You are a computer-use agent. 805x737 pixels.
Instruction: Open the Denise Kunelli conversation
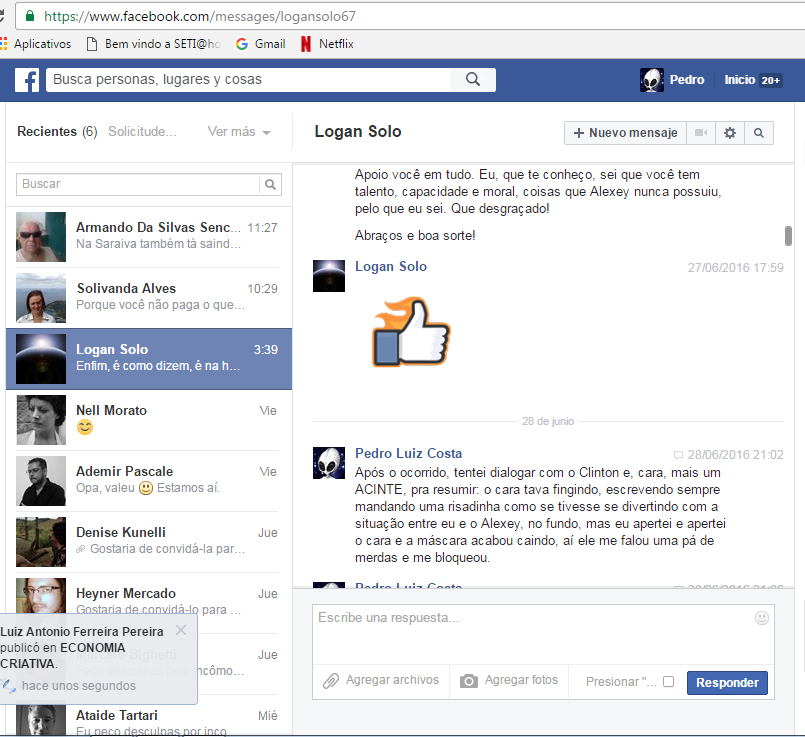point(149,542)
